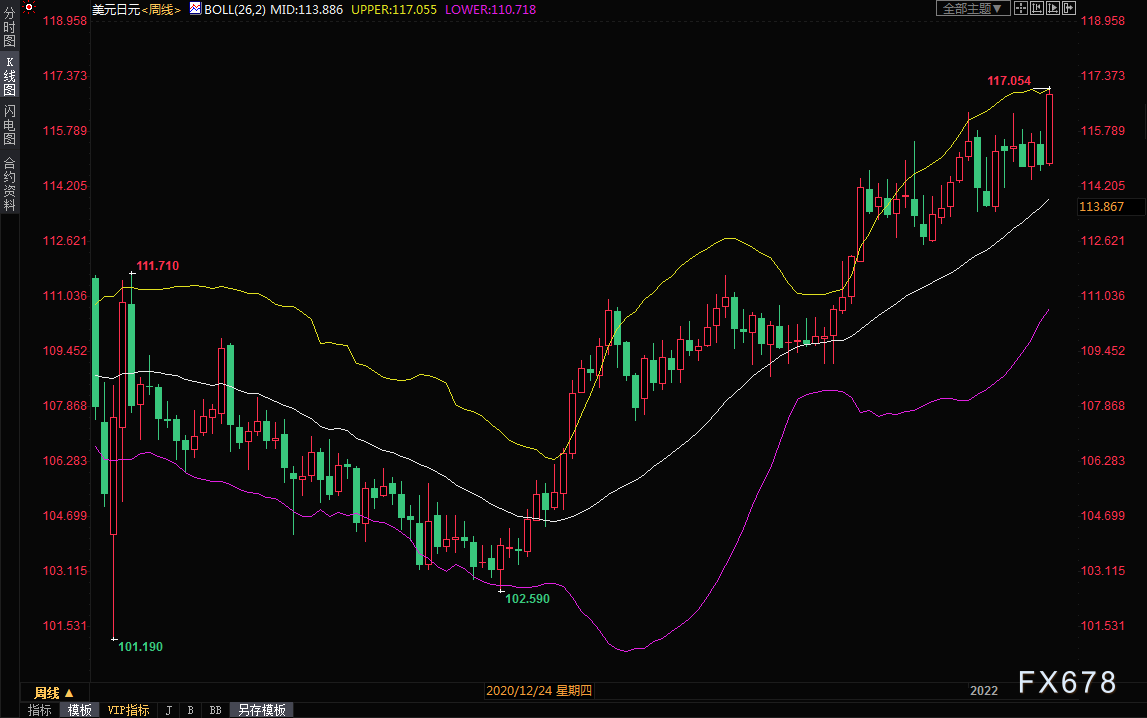Click the <周线> period label in title

[x=161, y=10]
